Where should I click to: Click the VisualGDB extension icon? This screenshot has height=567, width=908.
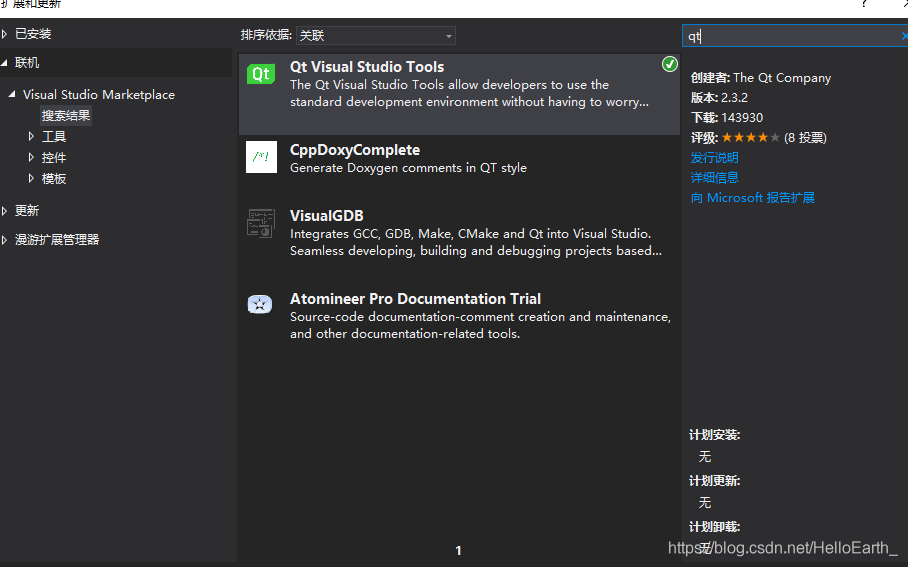tap(261, 224)
